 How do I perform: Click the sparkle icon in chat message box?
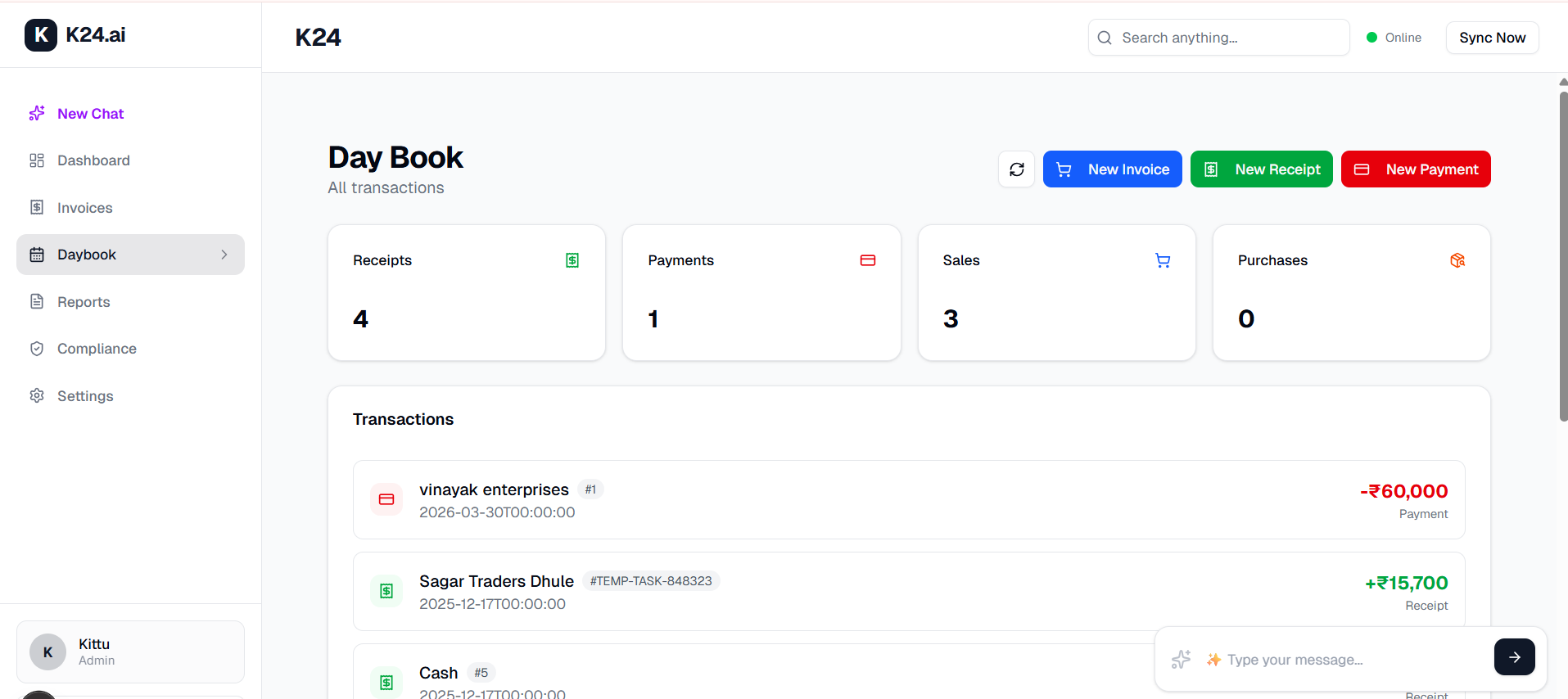pos(1181,659)
